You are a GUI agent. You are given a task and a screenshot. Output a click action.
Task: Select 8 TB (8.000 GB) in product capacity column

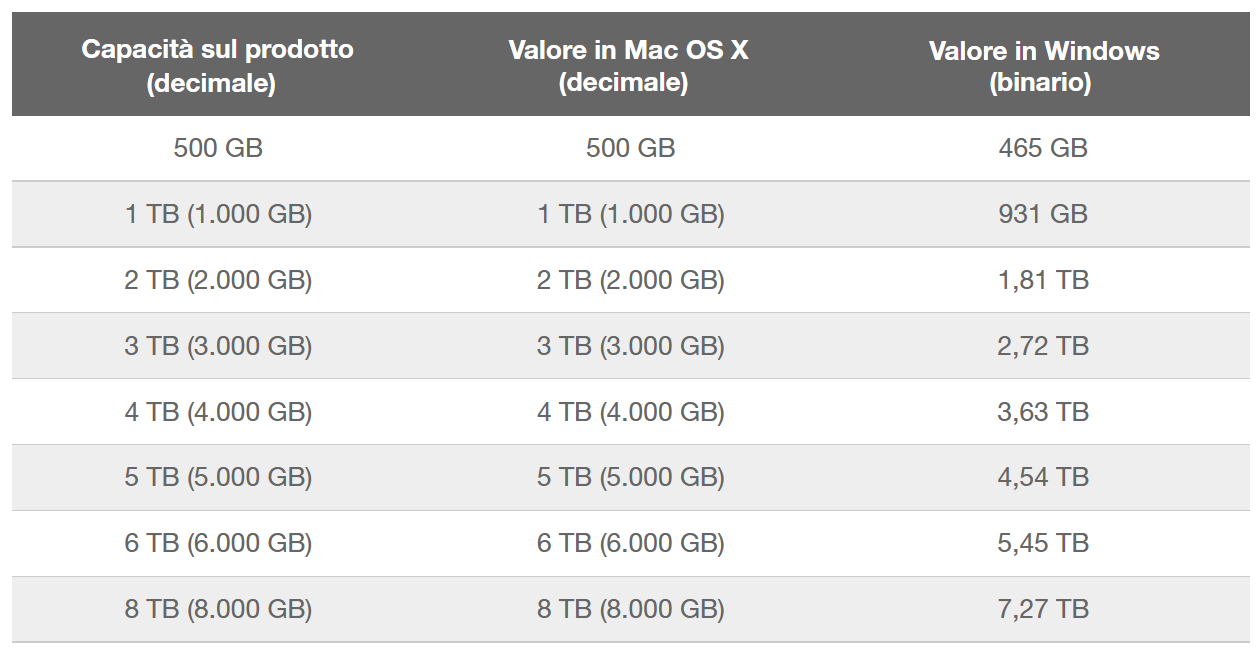218,609
